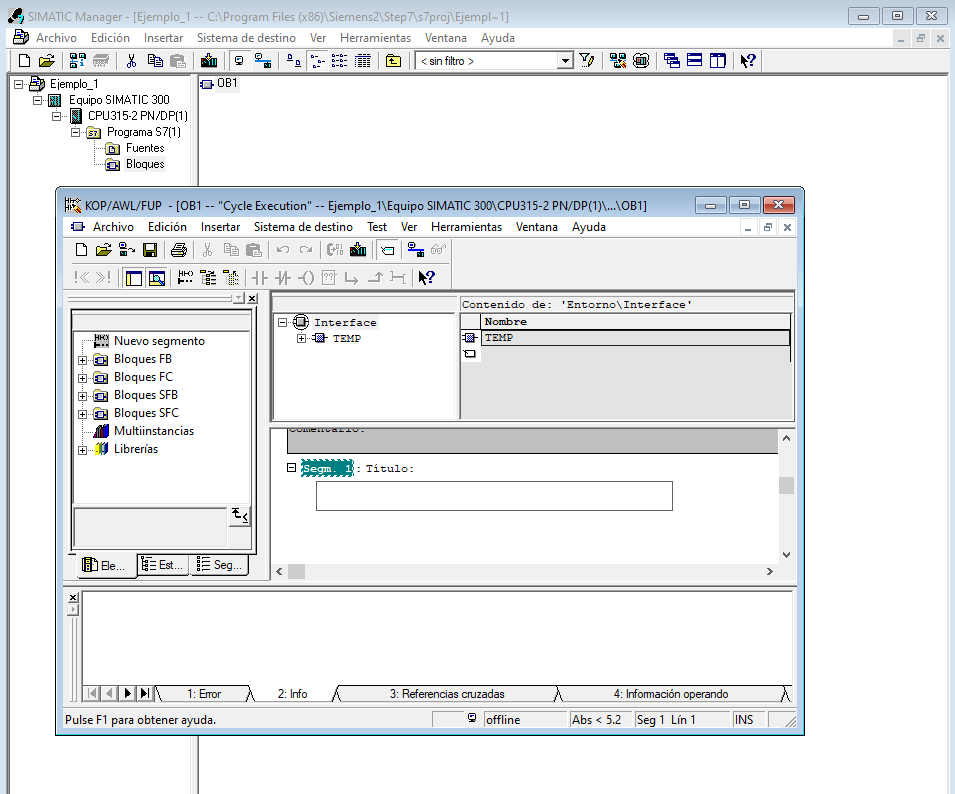The image size is (955, 794).
Task: Click Accessible nodes icon in SIMATIC Manager
Action: click(x=77, y=61)
